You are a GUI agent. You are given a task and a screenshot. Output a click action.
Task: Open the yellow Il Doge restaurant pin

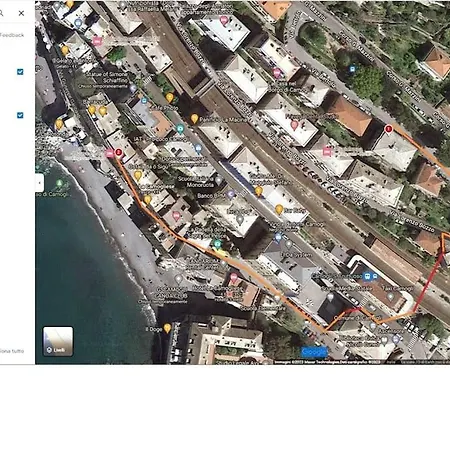pos(167,328)
